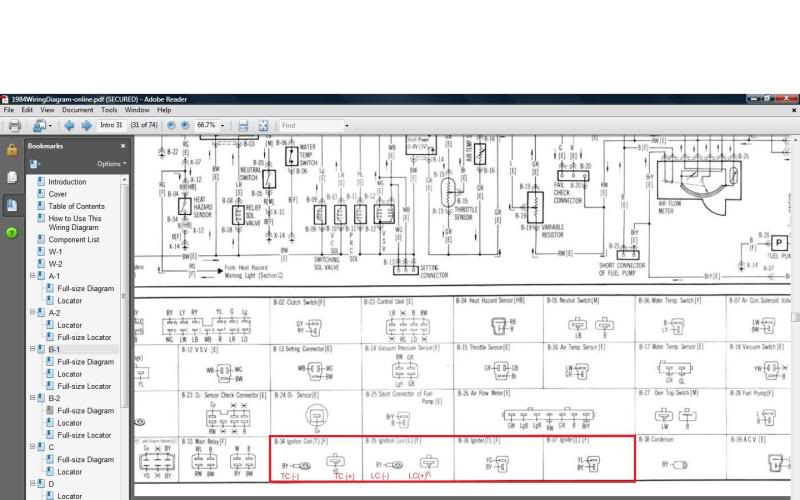Click the zoom field showing 66.7%

207,125
